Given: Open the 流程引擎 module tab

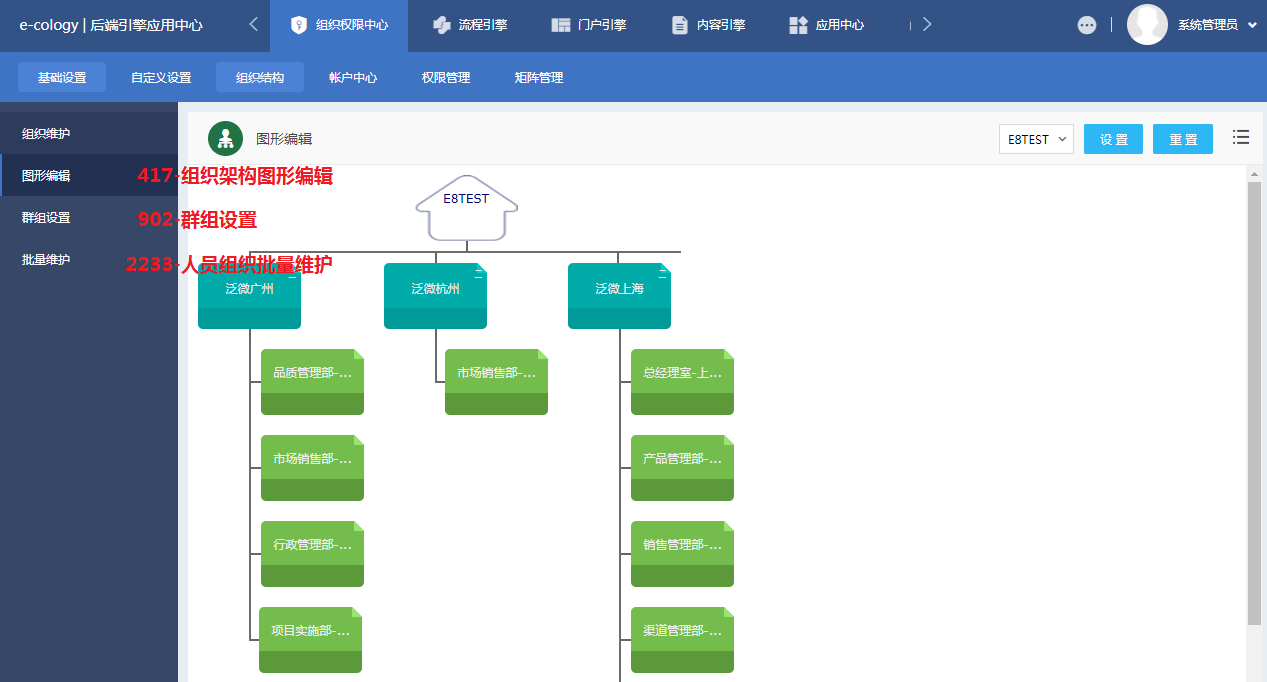Looking at the screenshot, I should pyautogui.click(x=470, y=25).
